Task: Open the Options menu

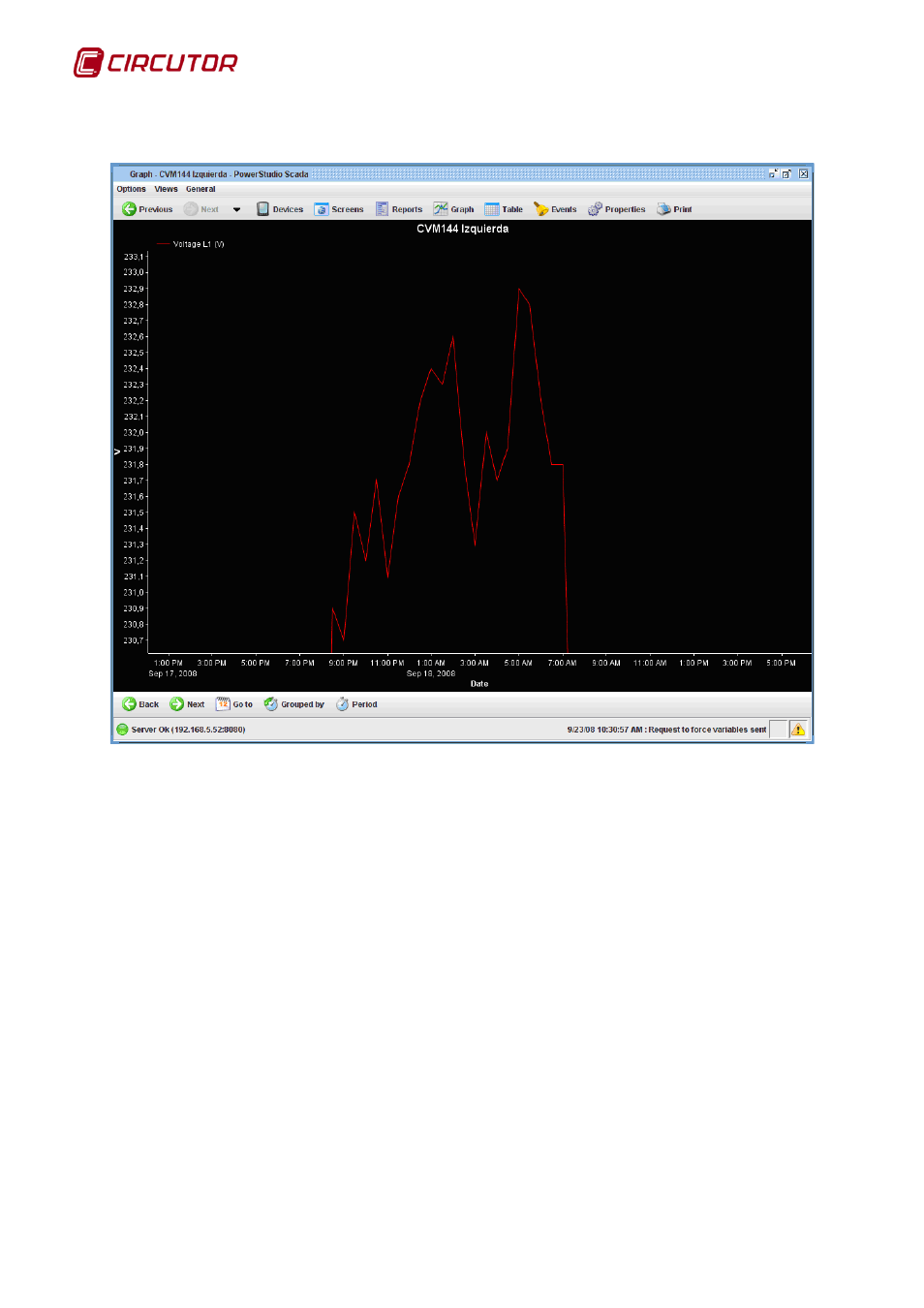Action: click(132, 189)
